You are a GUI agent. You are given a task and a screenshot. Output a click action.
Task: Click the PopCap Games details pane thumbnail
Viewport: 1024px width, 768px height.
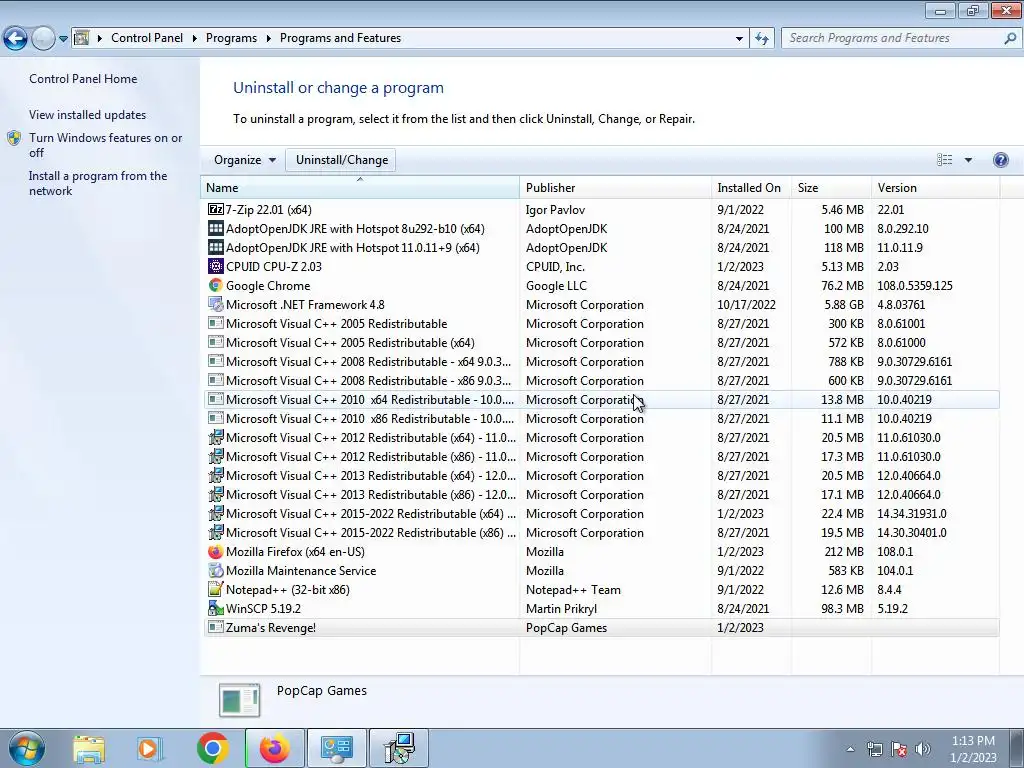pos(240,700)
